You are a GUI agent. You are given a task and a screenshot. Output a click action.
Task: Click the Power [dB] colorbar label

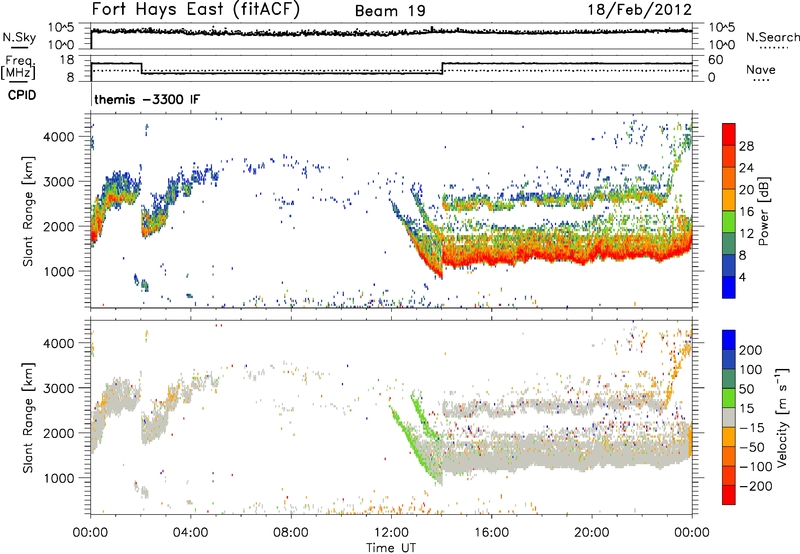[x=764, y=211]
